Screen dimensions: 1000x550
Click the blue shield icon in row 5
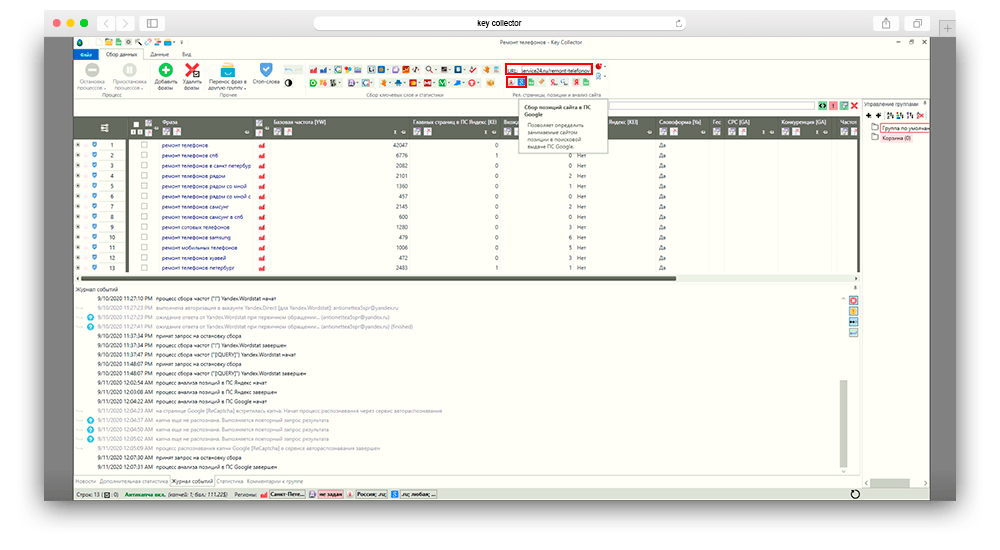[x=94, y=186]
